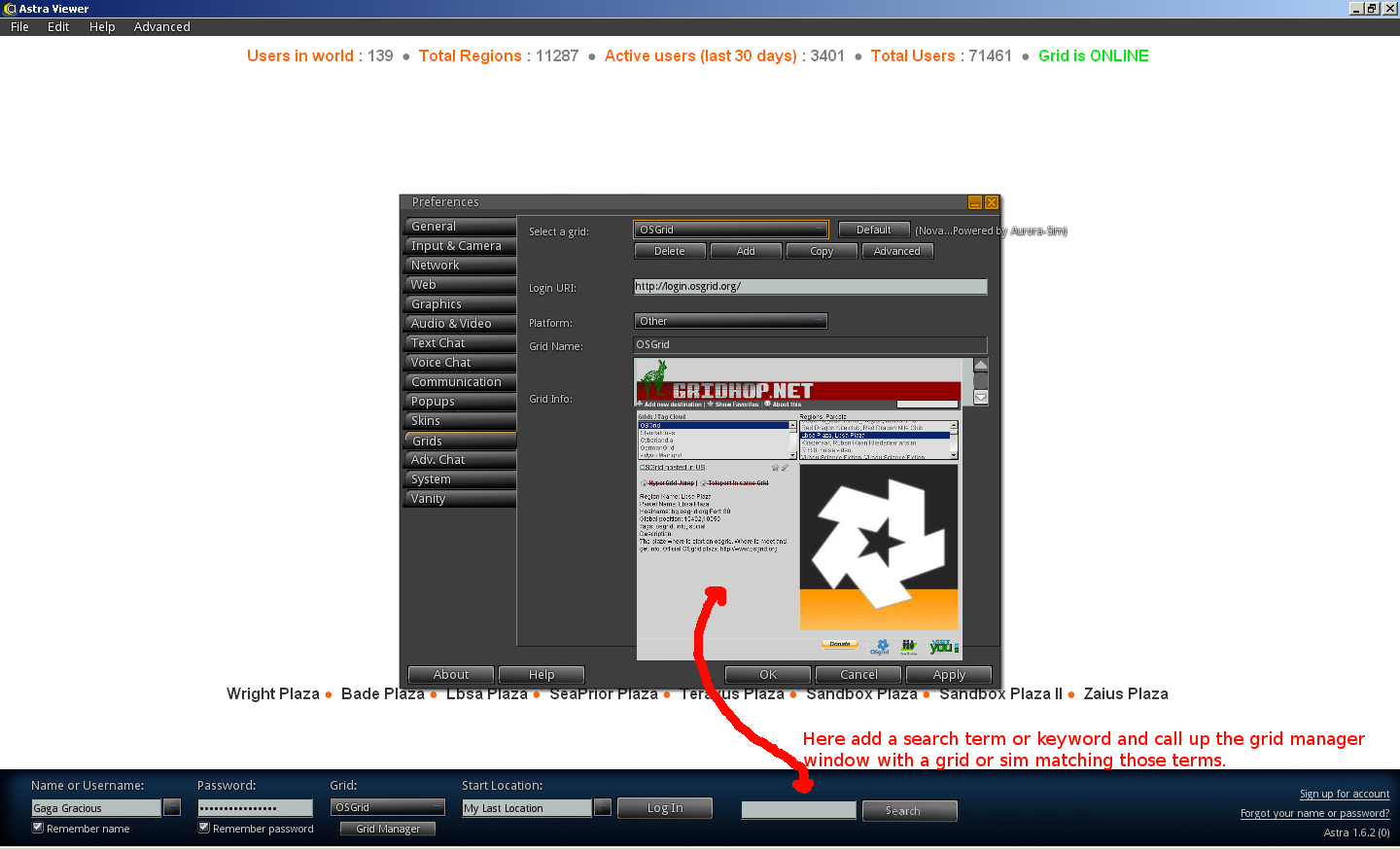Expand the Name or Username dropdown arrow

pyautogui.click(x=172, y=807)
